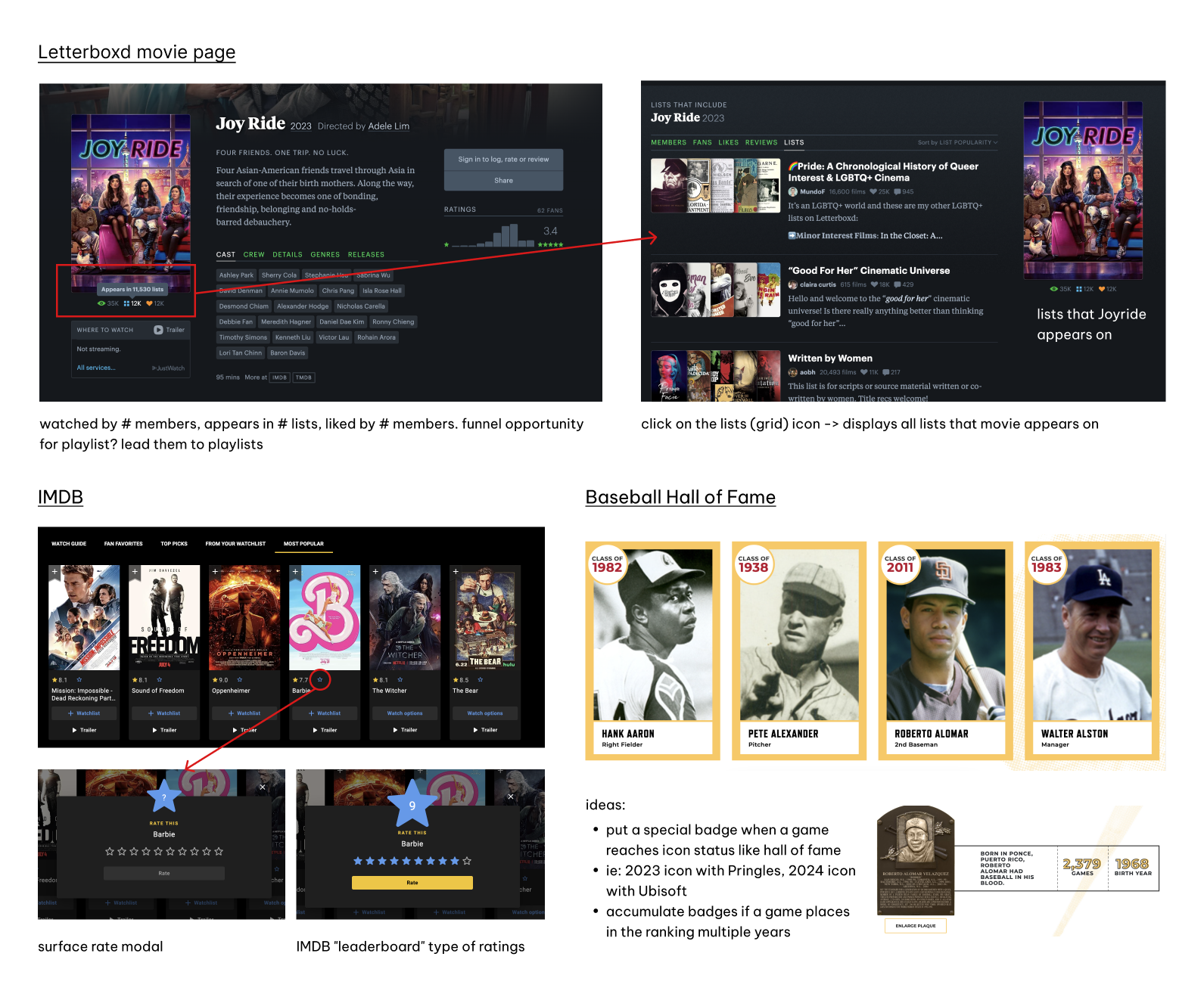The width and height of the screenshot is (1204, 997).
Task: Toggle the plus watchlist ribbon on the Oppenheimer poster
Action: pos(215,572)
